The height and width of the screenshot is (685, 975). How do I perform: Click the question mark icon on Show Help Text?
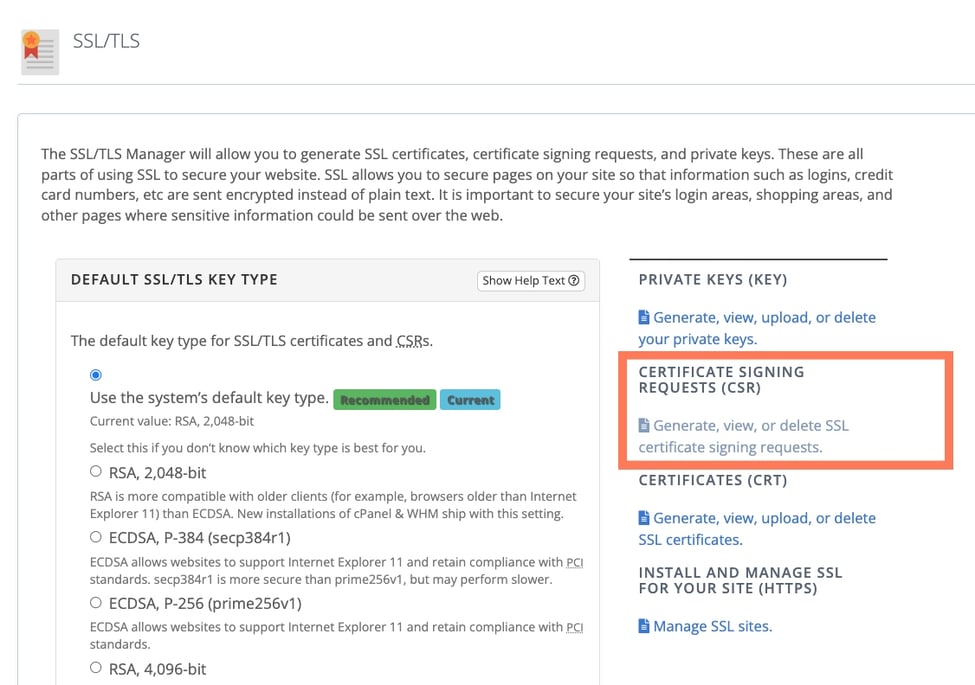point(573,280)
